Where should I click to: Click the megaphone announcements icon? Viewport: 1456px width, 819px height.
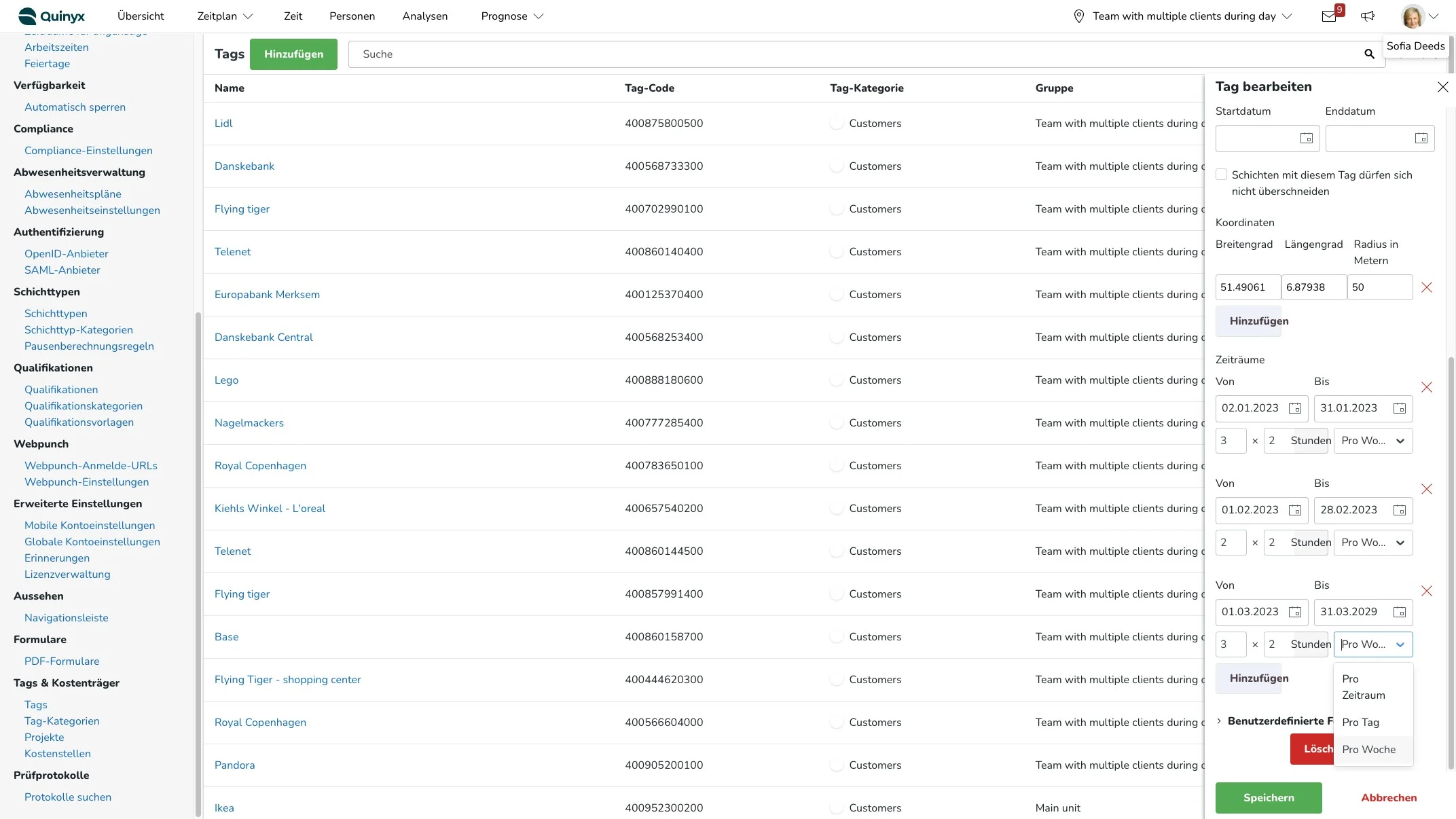click(1368, 16)
